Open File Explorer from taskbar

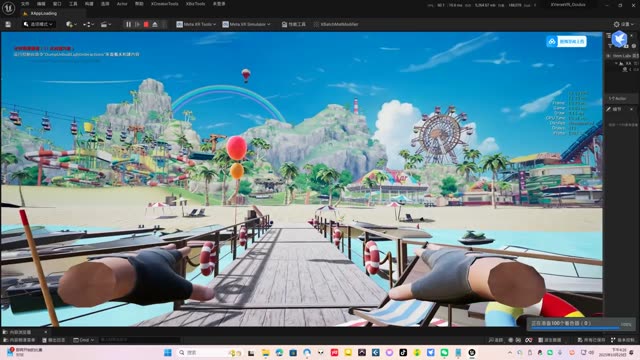point(265,353)
